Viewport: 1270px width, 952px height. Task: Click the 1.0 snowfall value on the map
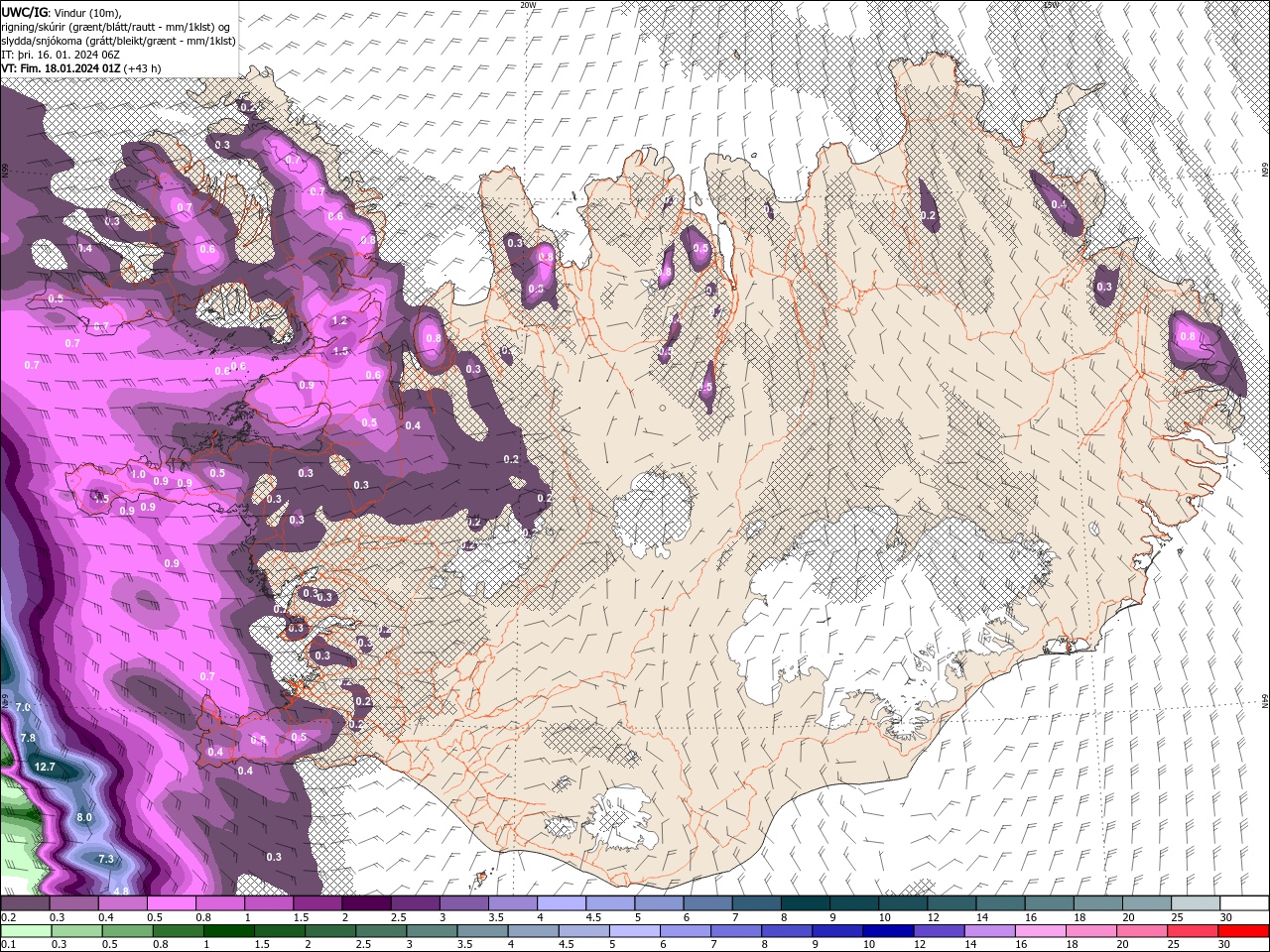tap(138, 475)
